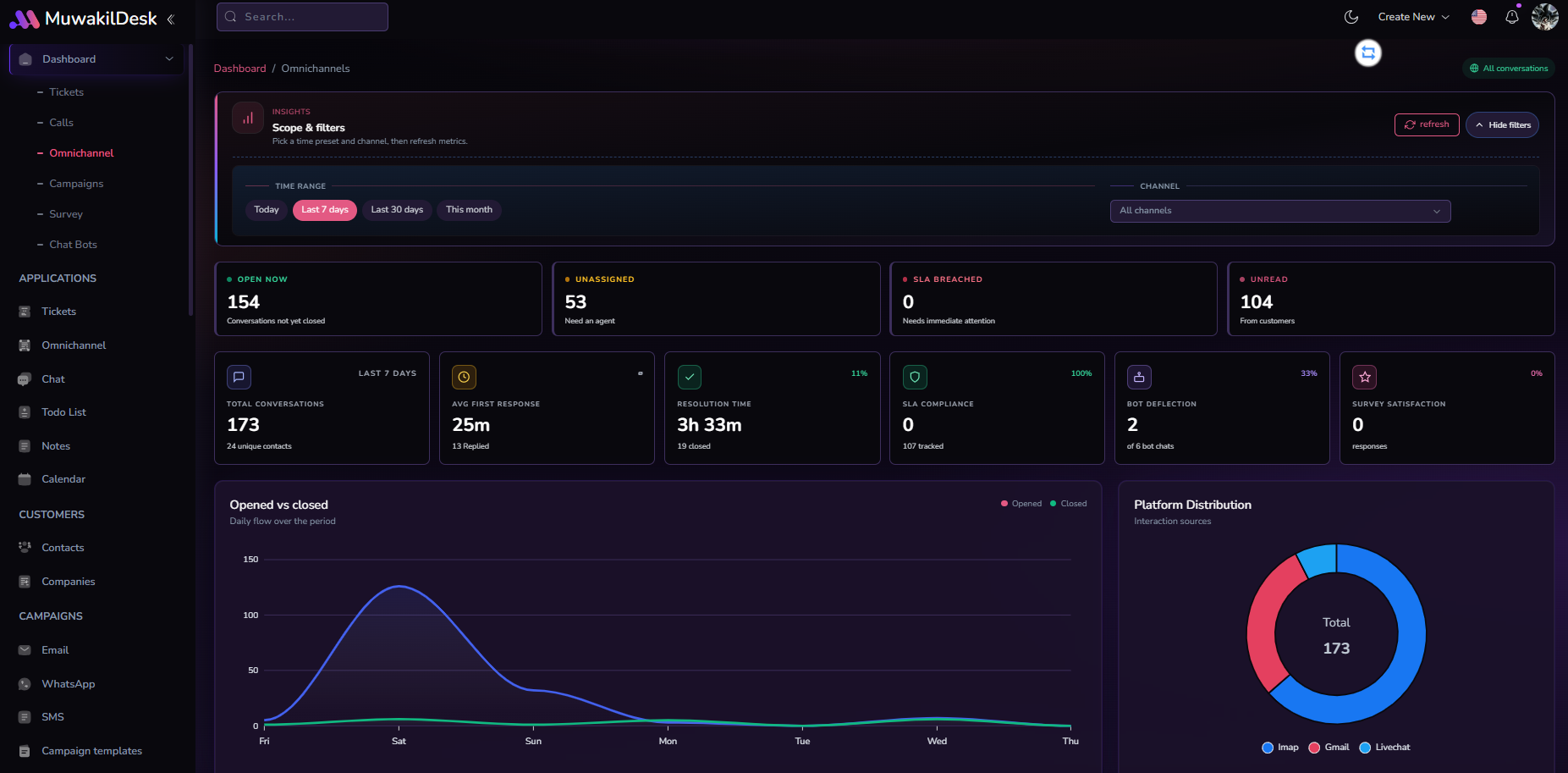1568x773 pixels.
Task: Click the Total Conversations chat icon
Action: (239, 377)
